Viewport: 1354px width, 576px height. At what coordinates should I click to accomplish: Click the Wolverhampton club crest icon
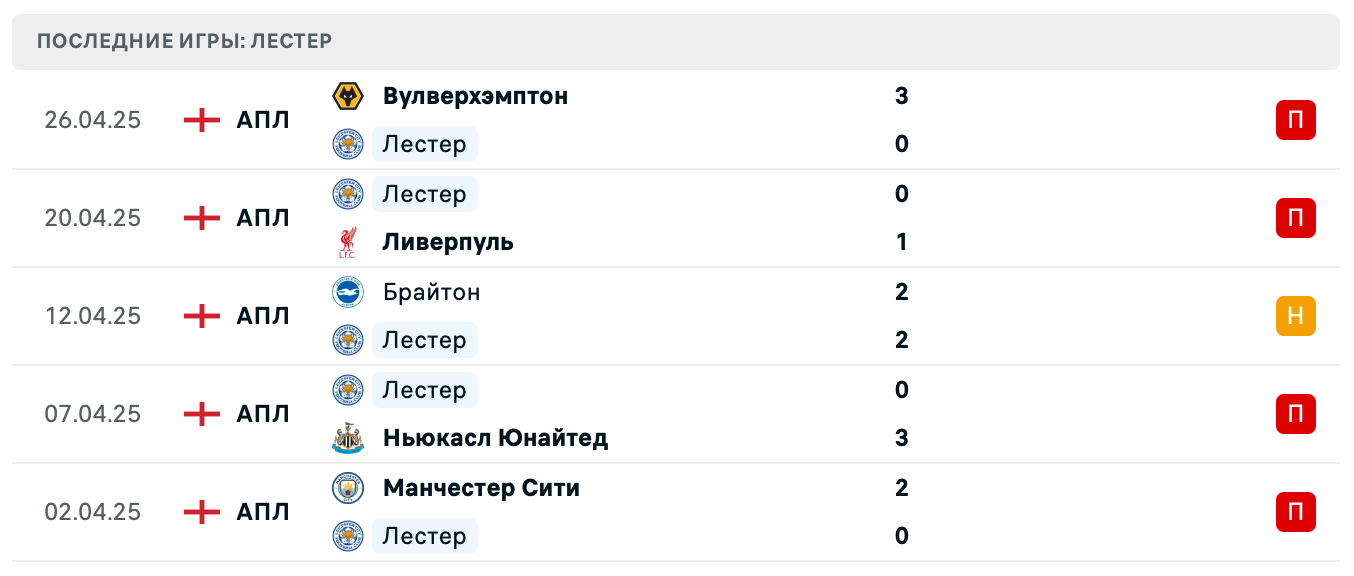point(347,96)
